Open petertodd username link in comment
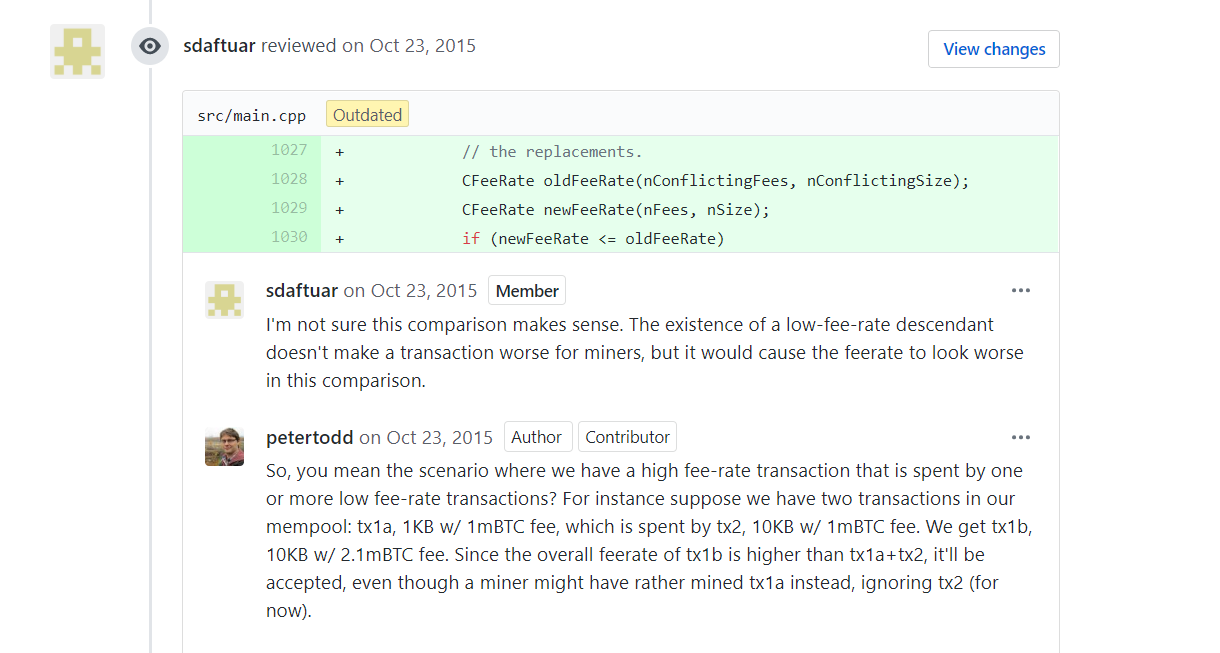This screenshot has height=653, width=1220. [310, 437]
